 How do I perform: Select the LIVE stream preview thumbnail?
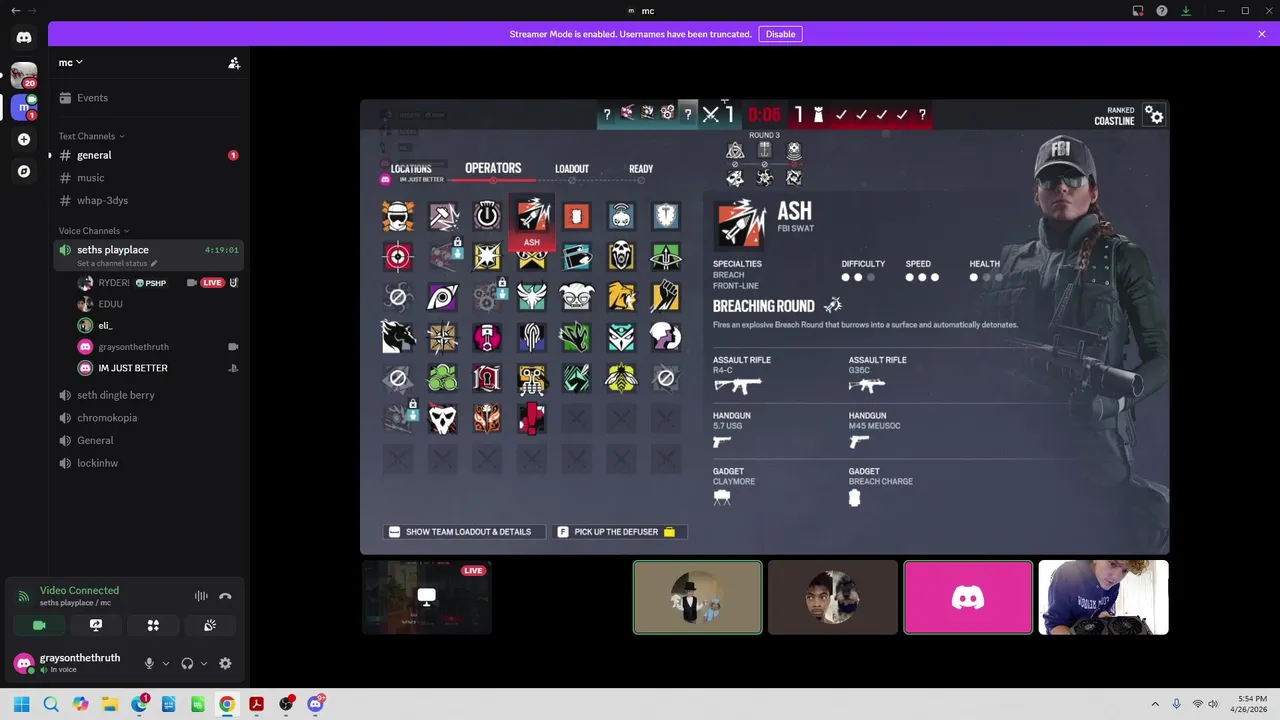click(427, 597)
